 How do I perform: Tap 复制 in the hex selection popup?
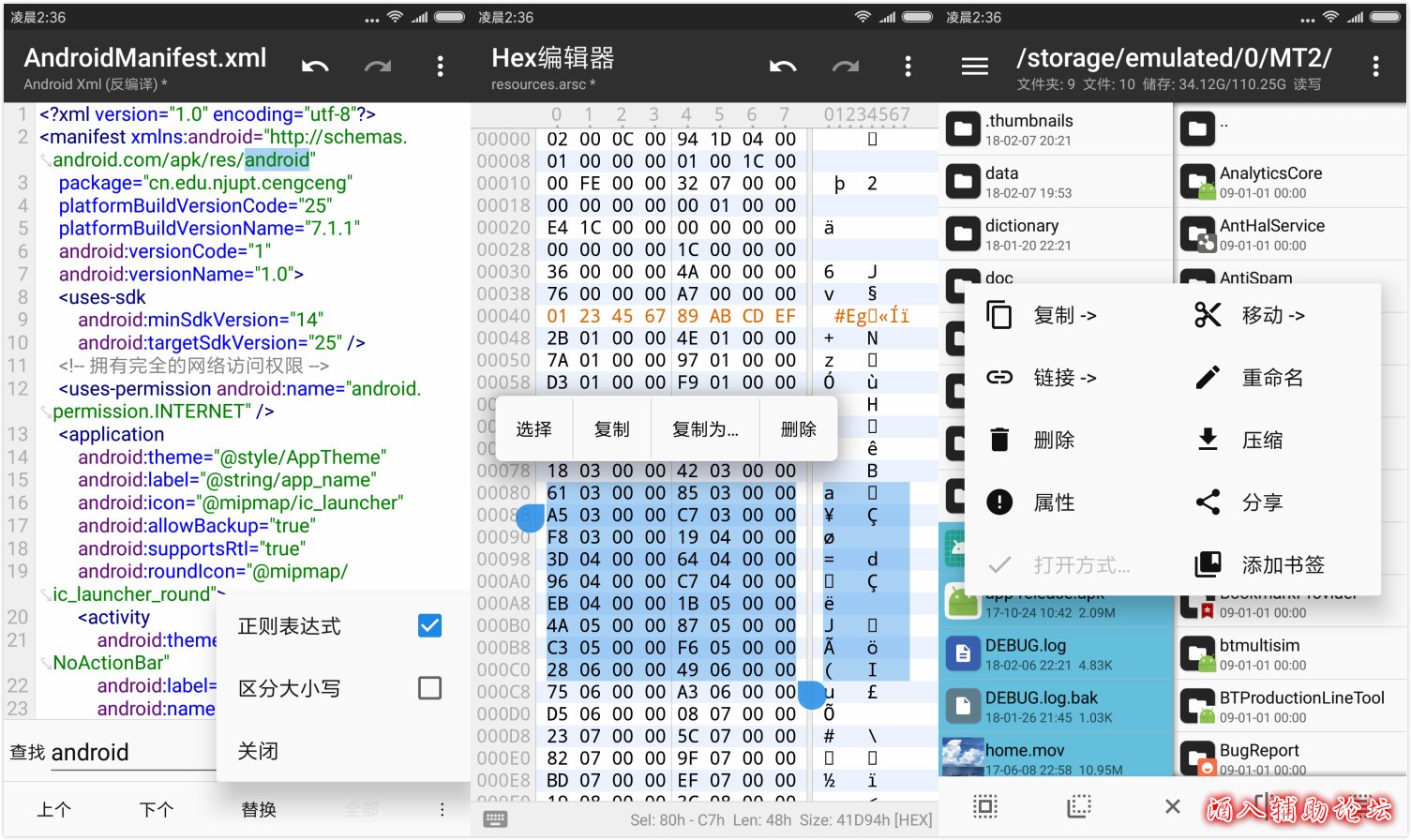tap(611, 428)
